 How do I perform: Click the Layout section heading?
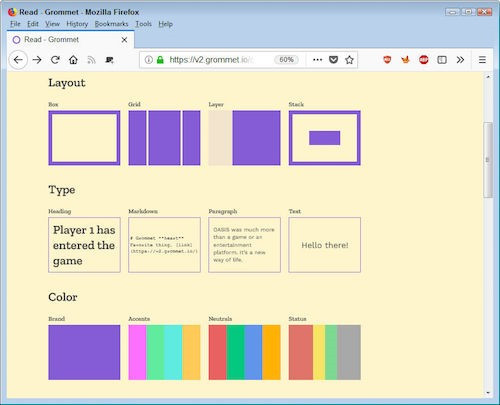point(67,83)
